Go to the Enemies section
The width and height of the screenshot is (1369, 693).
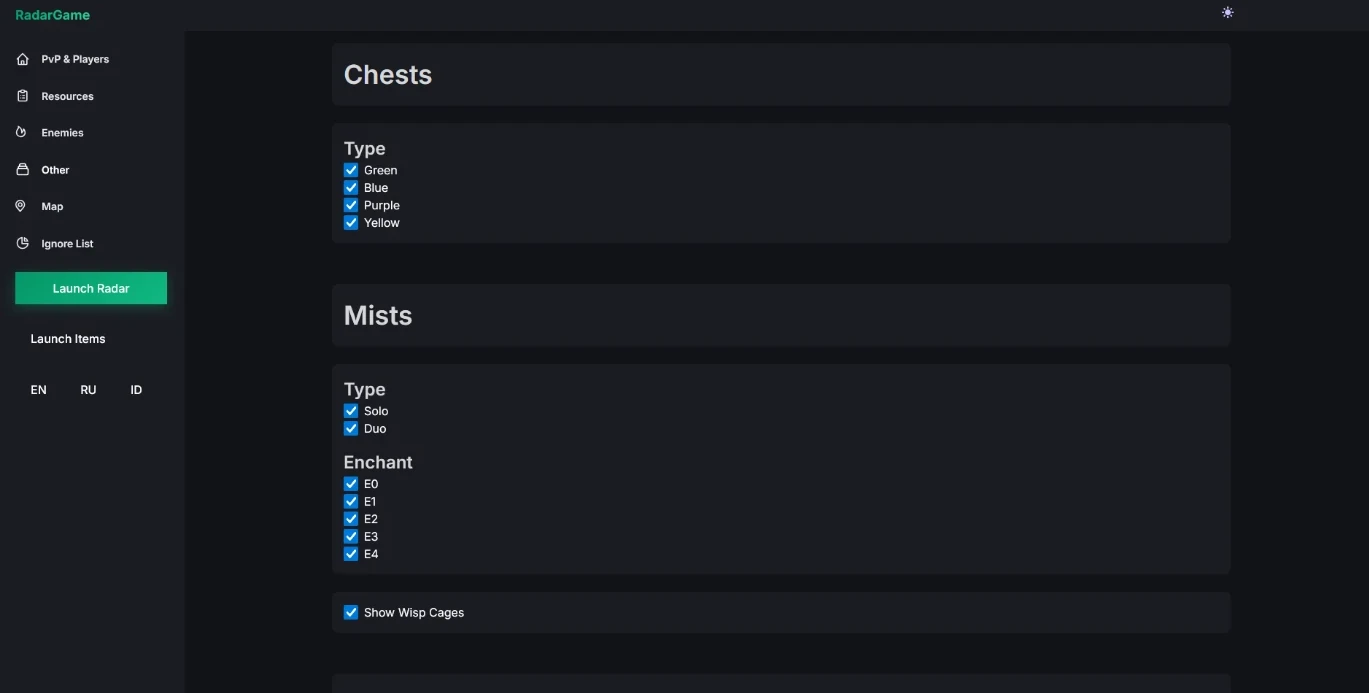pos(62,133)
